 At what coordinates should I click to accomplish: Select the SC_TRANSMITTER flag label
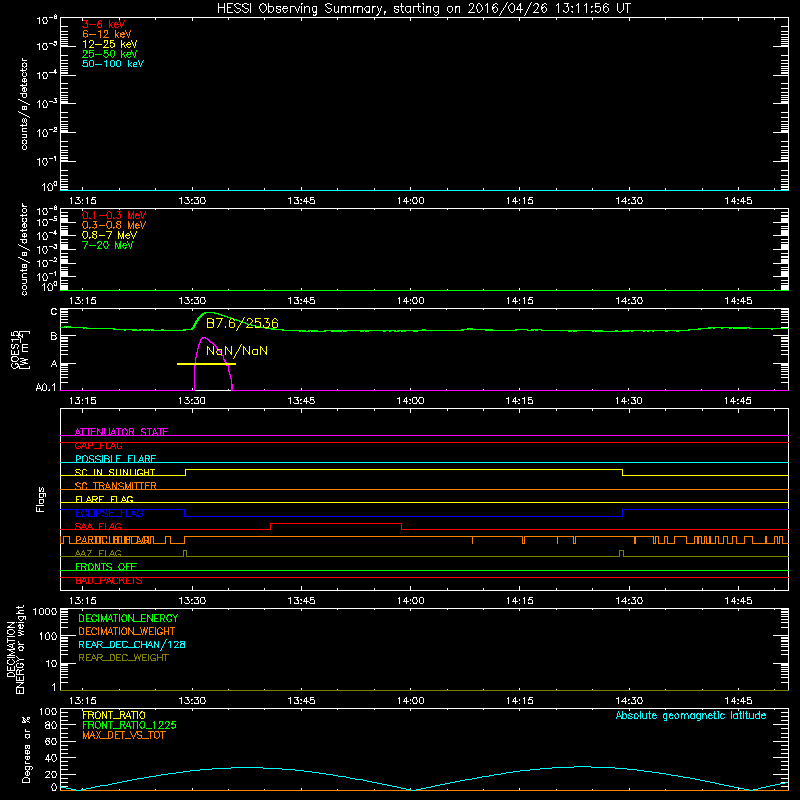tap(116, 486)
